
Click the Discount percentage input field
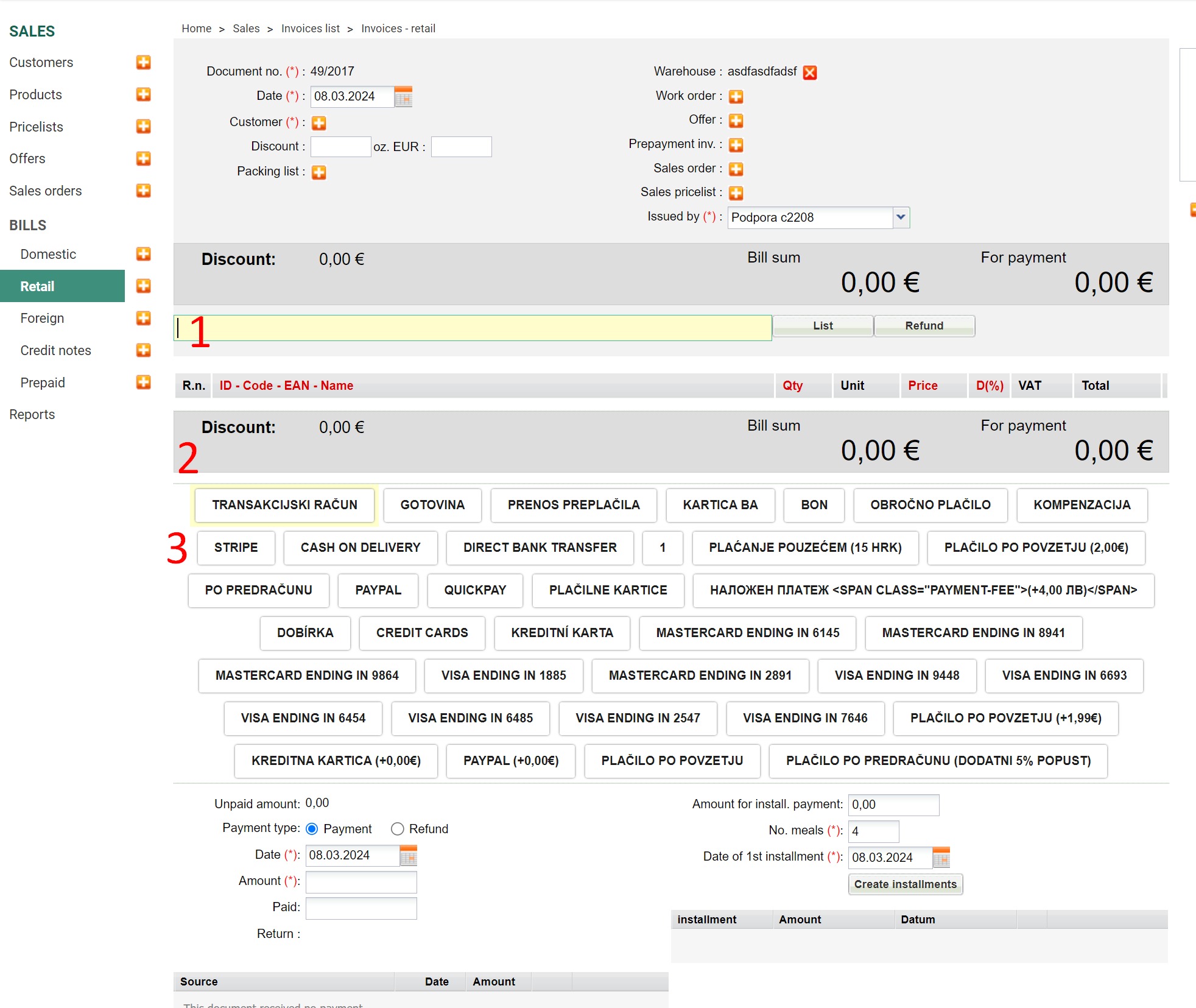(x=341, y=147)
